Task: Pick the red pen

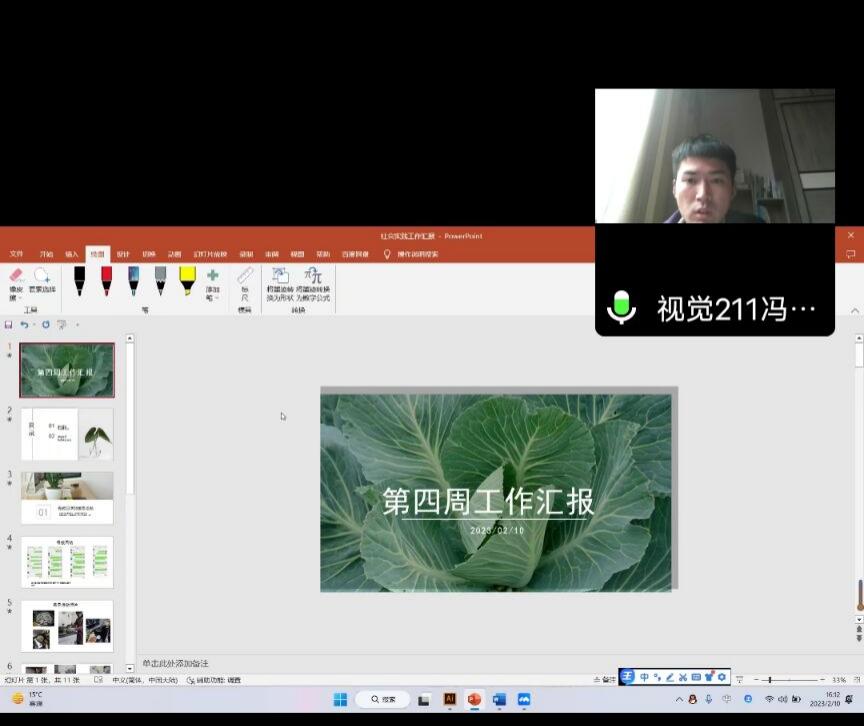Action: coord(106,280)
